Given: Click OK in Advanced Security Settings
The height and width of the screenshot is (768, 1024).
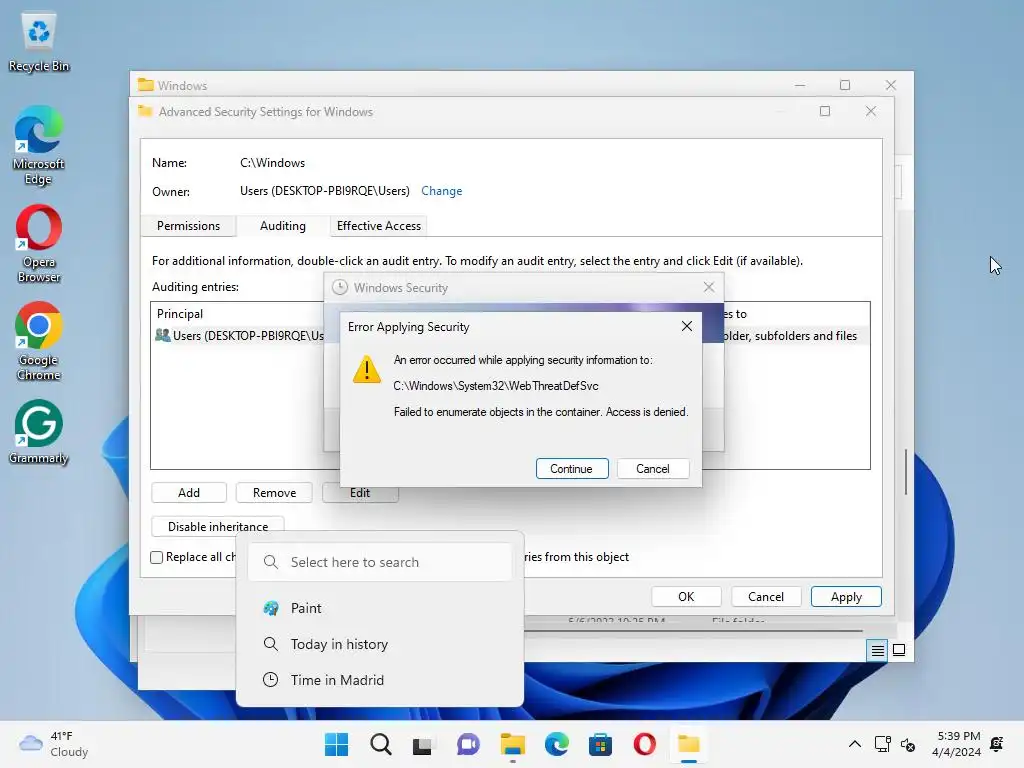Looking at the screenshot, I should [x=686, y=596].
